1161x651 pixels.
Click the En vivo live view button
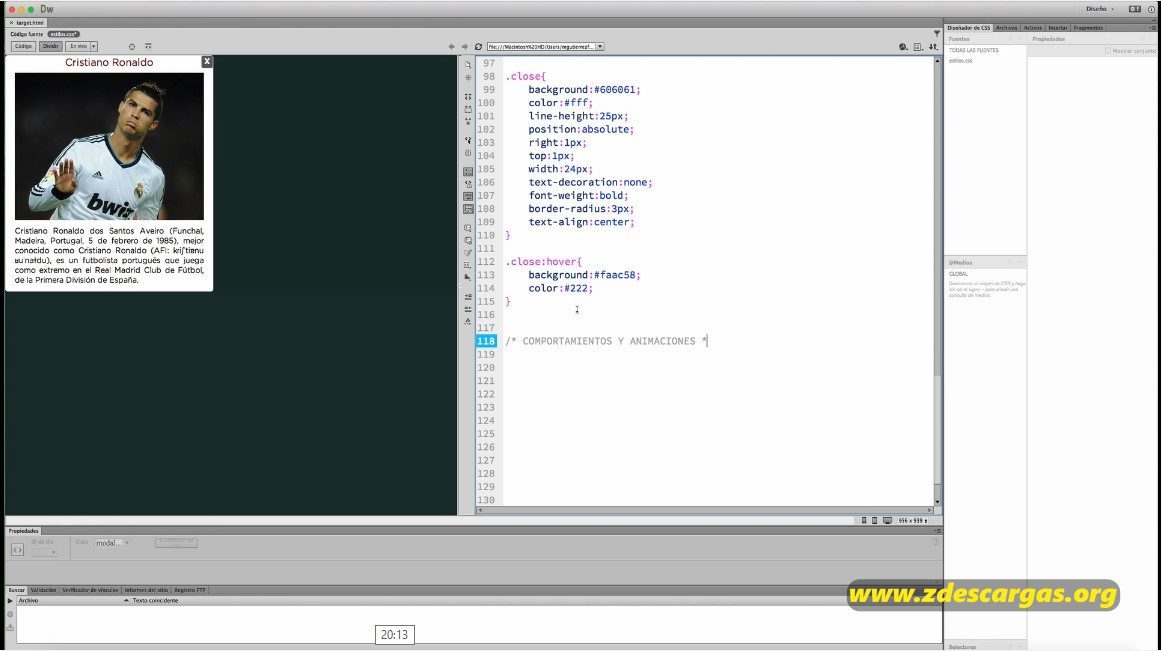tap(78, 46)
